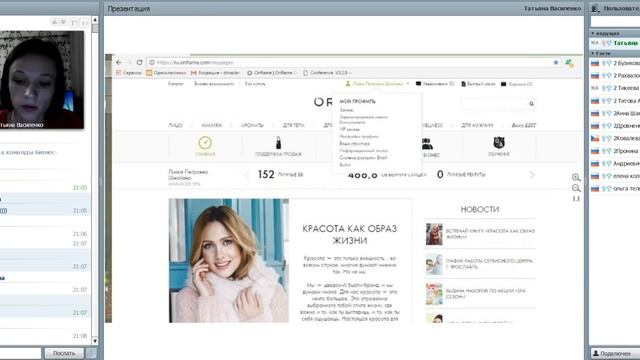Show next stats with right chevron
Viewport: 640px width, 360px height.
pos(532,175)
